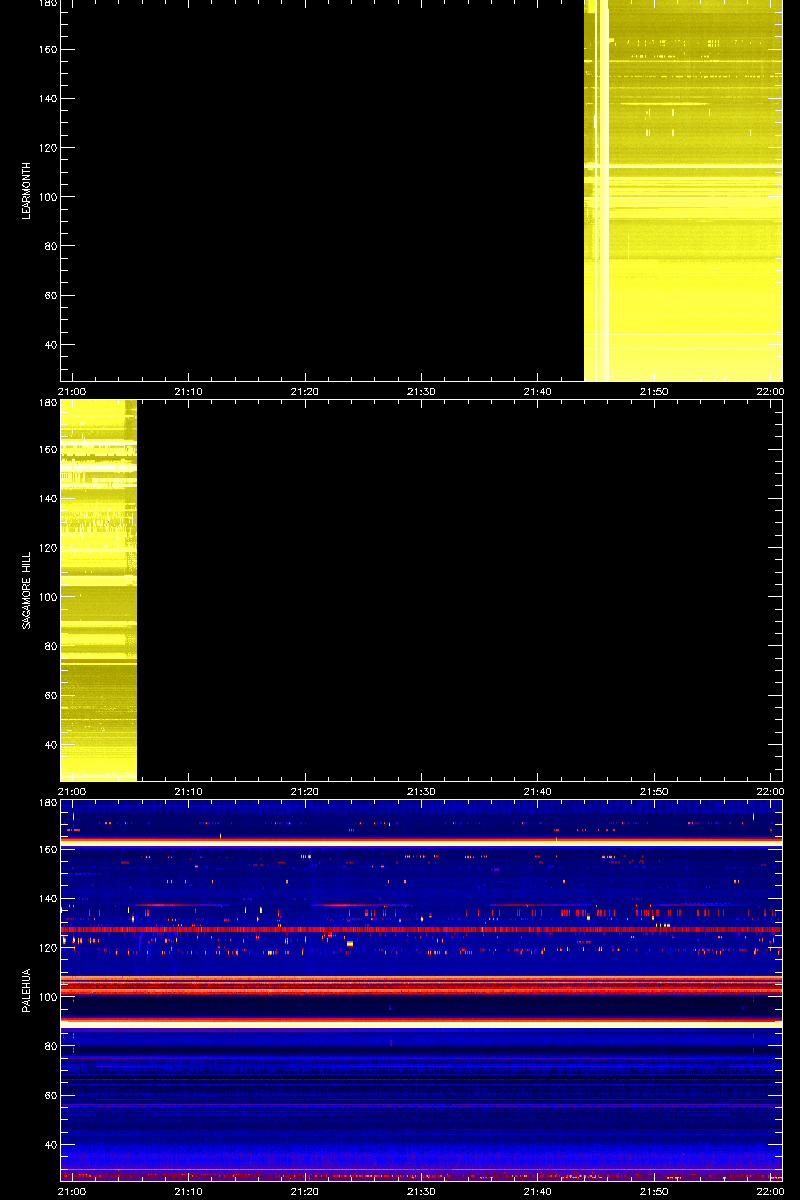Image resolution: width=800 pixels, height=1200 pixels.
Task: Click the 80 frequency tick on Sagamore Hill axis
Action: pos(51,646)
